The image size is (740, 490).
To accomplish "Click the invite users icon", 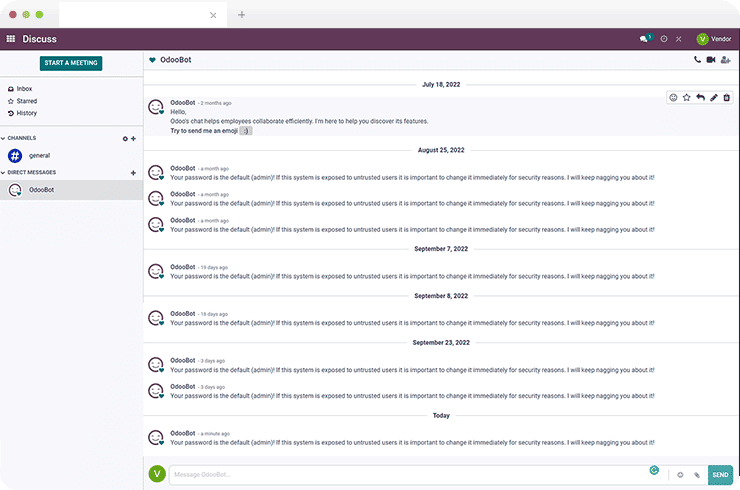I will (725, 60).
